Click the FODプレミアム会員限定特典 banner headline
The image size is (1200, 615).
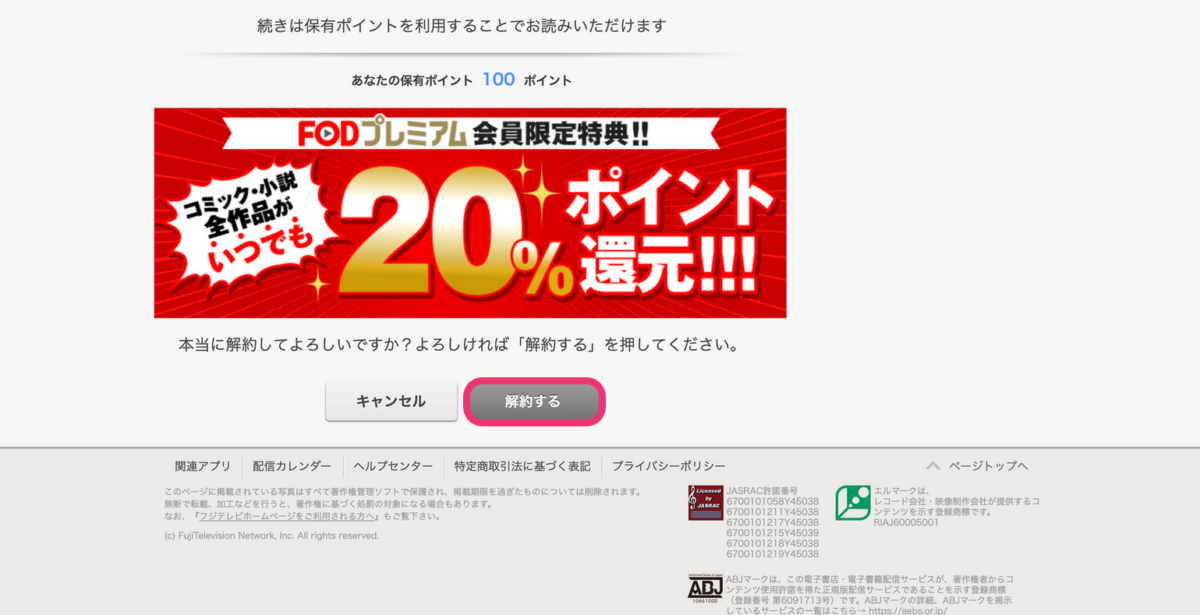(x=470, y=135)
